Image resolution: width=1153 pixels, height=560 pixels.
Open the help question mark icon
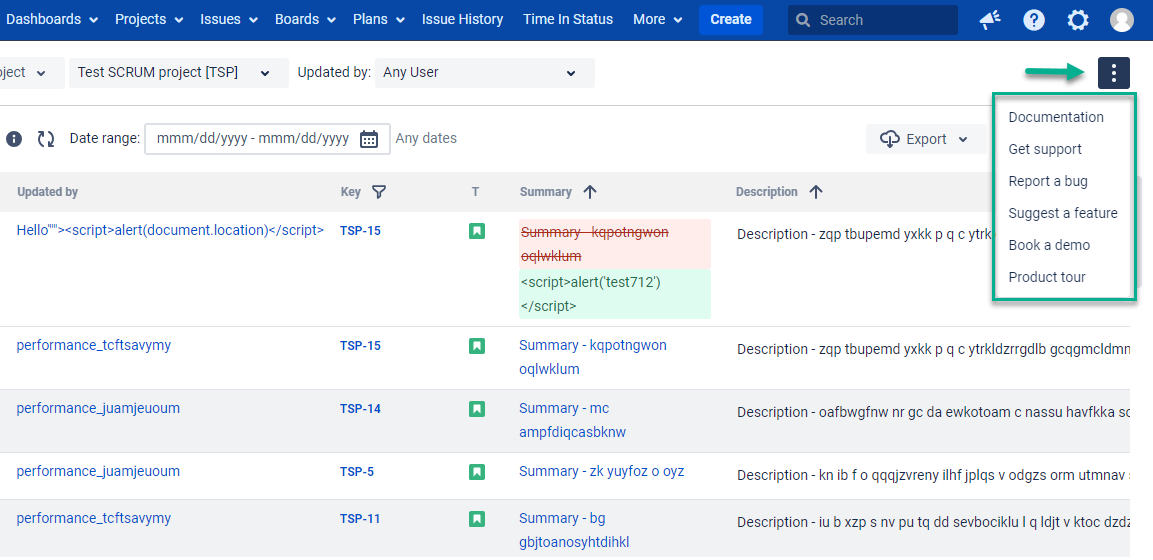pos(1034,20)
